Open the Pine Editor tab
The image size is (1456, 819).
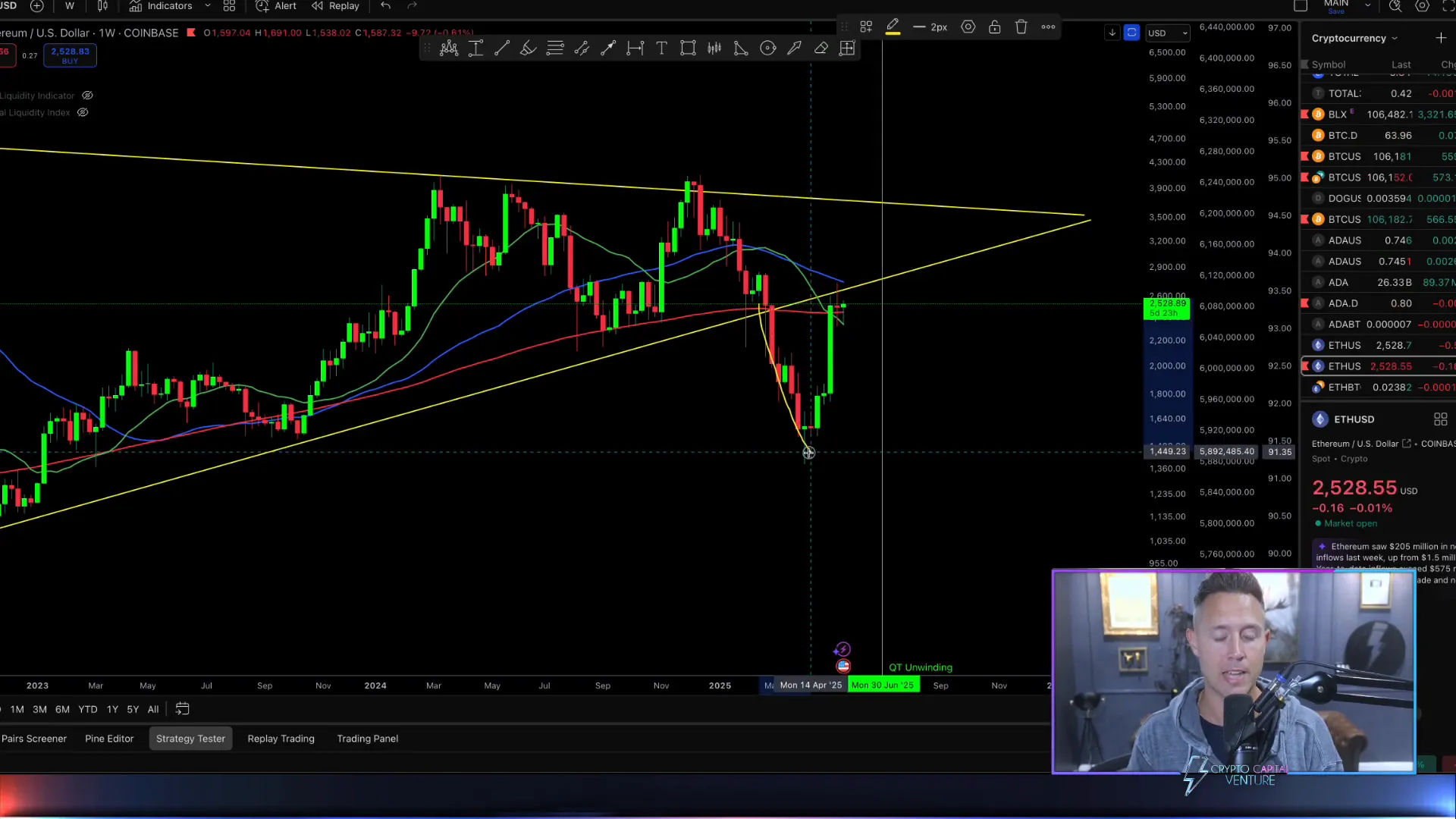tap(109, 739)
